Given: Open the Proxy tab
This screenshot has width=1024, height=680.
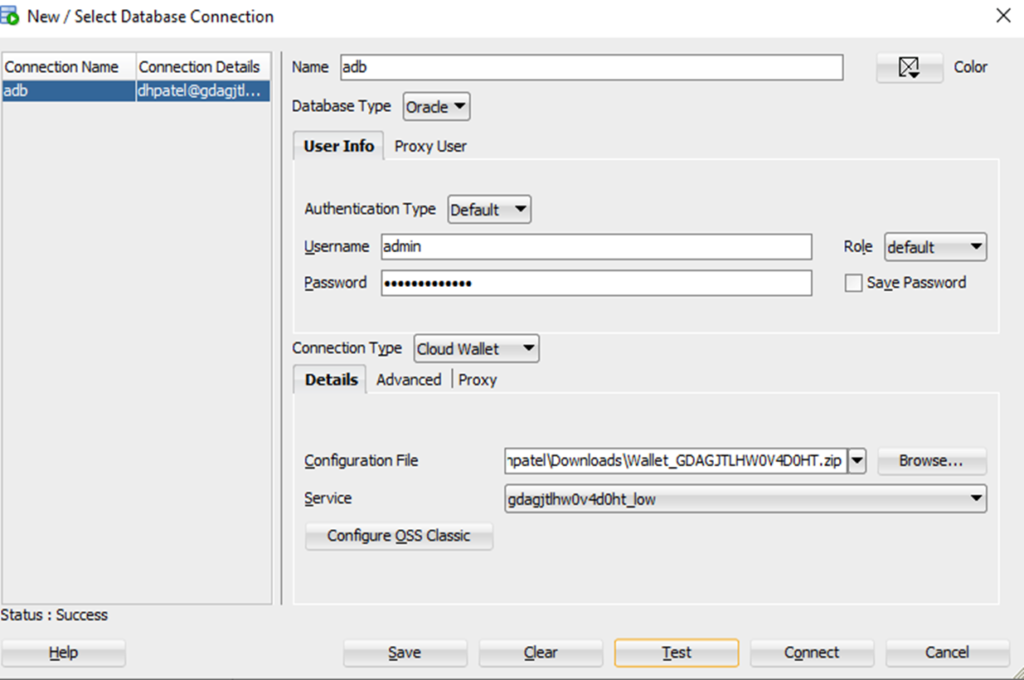Looking at the screenshot, I should coord(477,380).
